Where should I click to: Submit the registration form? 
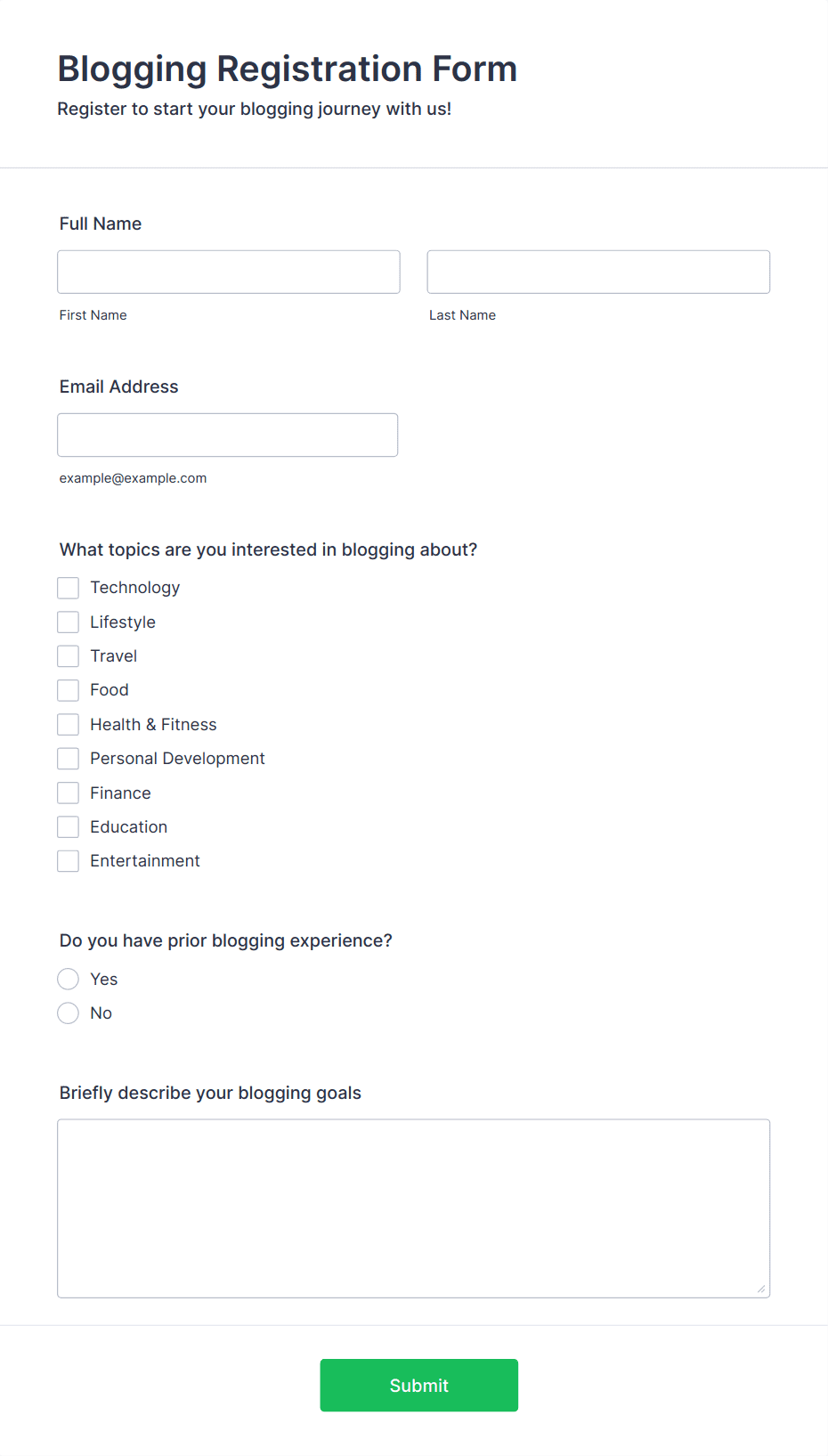(419, 1385)
